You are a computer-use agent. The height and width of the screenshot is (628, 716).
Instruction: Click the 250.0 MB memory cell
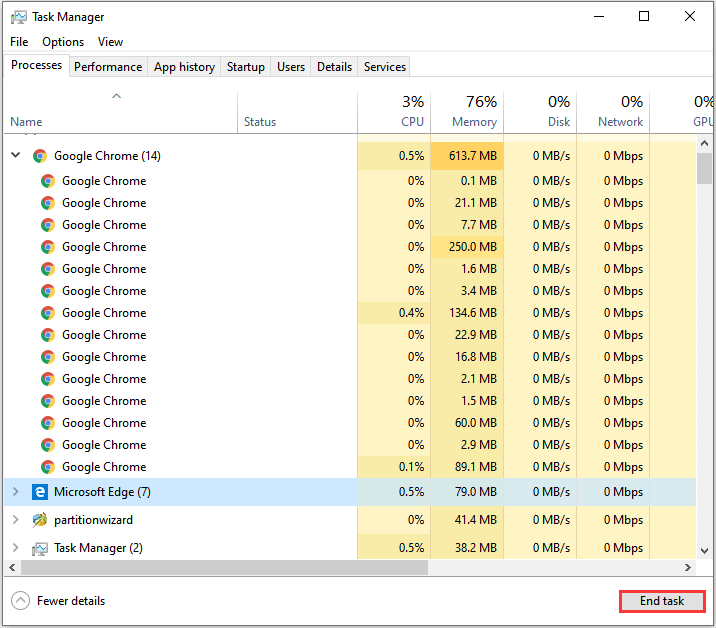467,247
